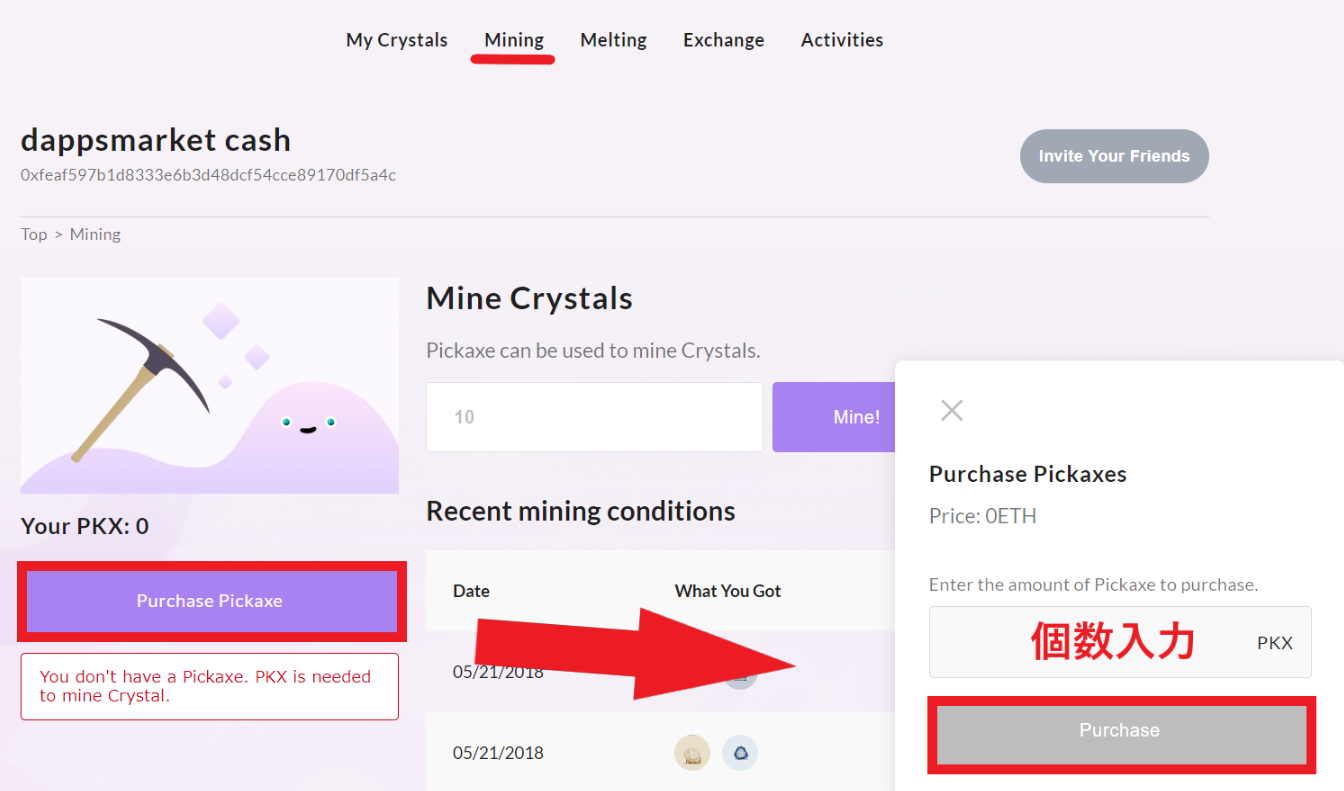1344x791 pixels.
Task: Click the Date column header
Action: 471,591
